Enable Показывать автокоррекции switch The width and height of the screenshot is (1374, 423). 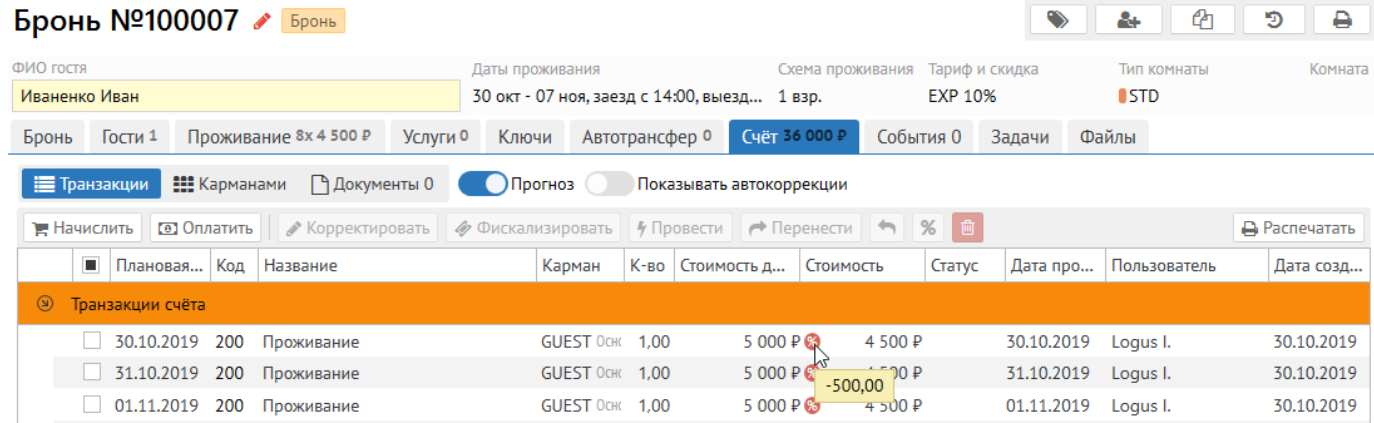pyautogui.click(x=609, y=184)
